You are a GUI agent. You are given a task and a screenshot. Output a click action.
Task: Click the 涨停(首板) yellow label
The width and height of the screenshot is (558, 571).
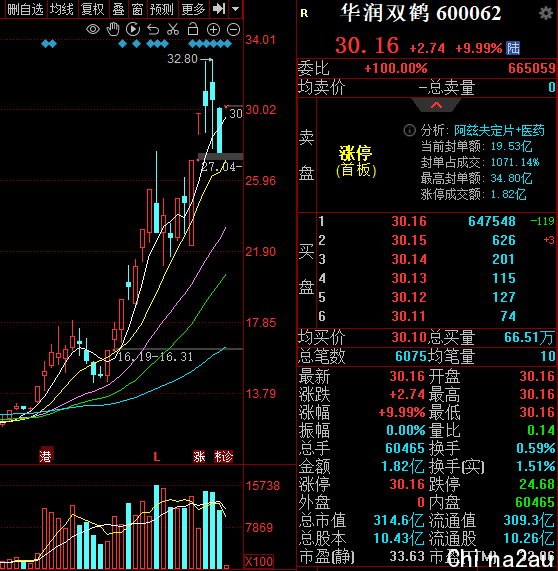[x=356, y=161]
